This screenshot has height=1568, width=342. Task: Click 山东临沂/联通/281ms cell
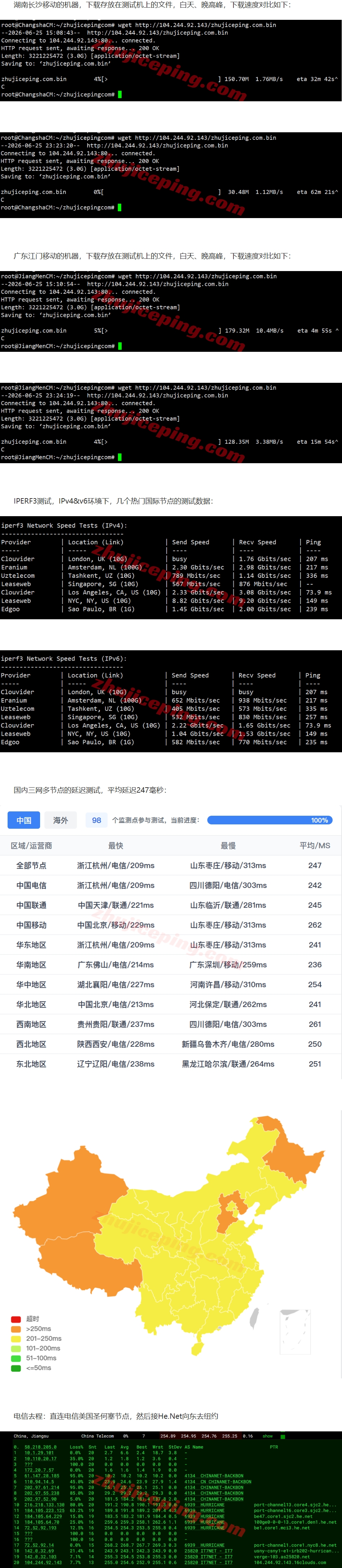click(x=228, y=905)
